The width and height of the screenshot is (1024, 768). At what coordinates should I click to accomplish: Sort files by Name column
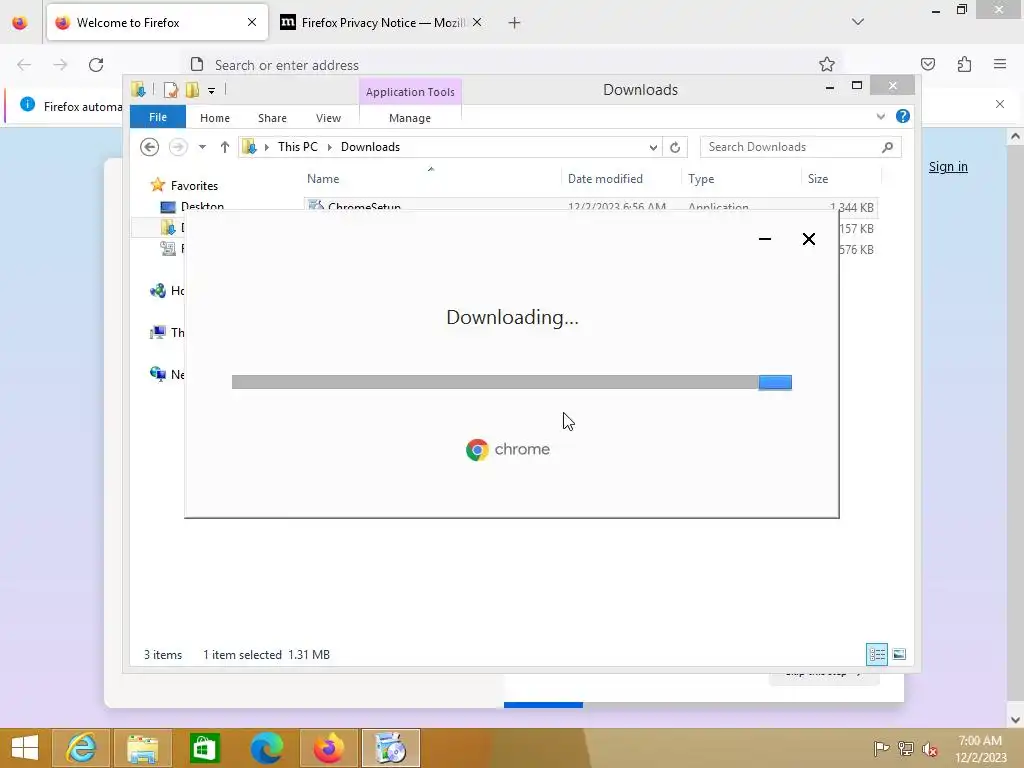(323, 179)
